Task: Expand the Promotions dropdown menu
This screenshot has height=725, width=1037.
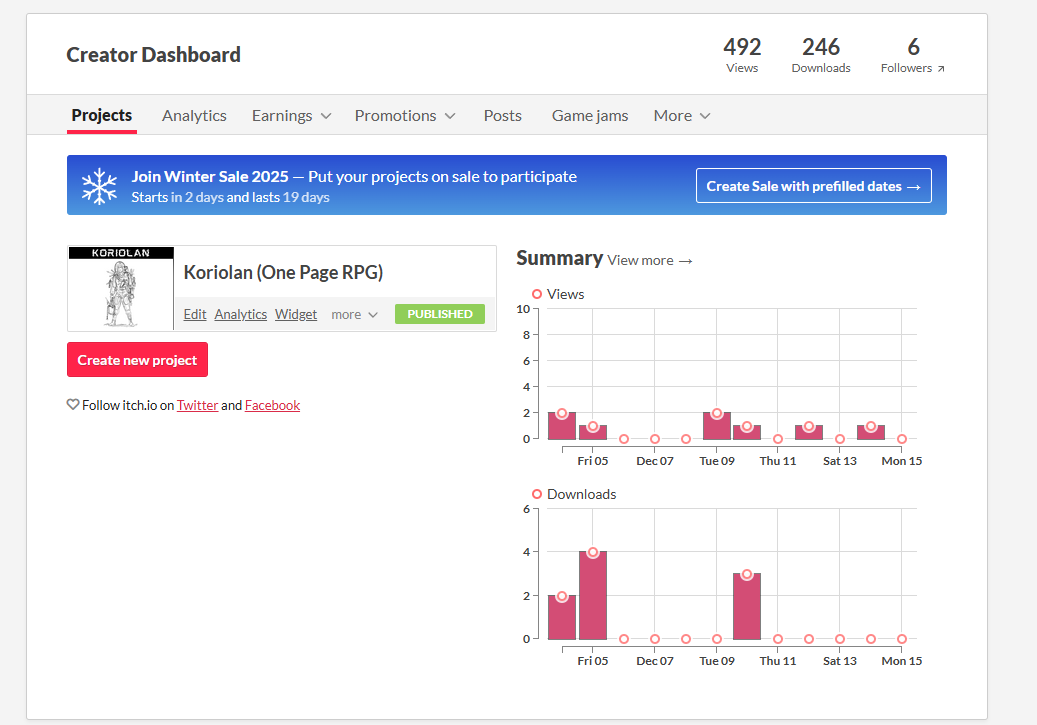Action: pyautogui.click(x=404, y=116)
